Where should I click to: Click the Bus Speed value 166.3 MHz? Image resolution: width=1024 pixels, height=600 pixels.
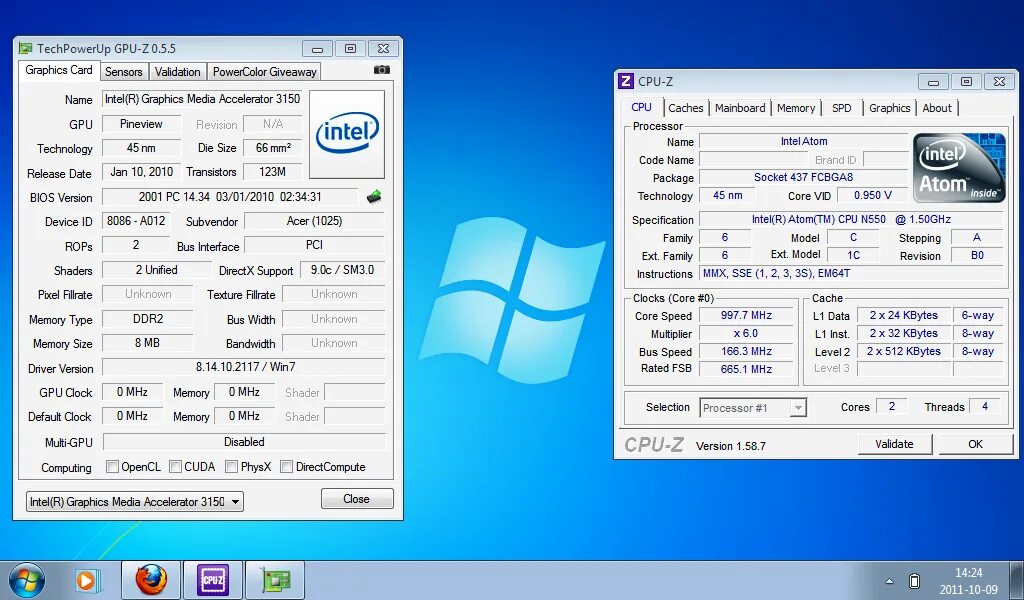tap(746, 351)
